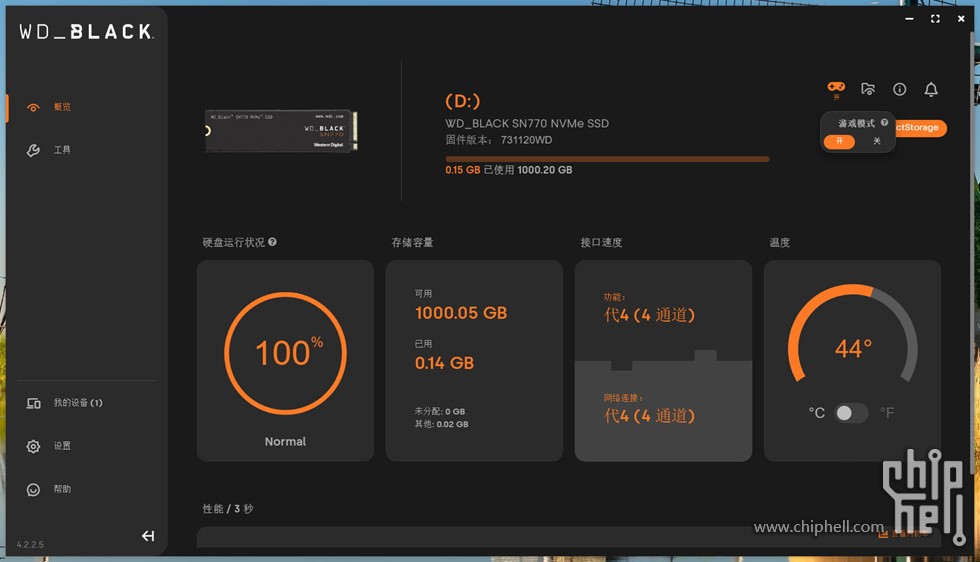Click the 4.2.2.5 version number

tap(30, 544)
